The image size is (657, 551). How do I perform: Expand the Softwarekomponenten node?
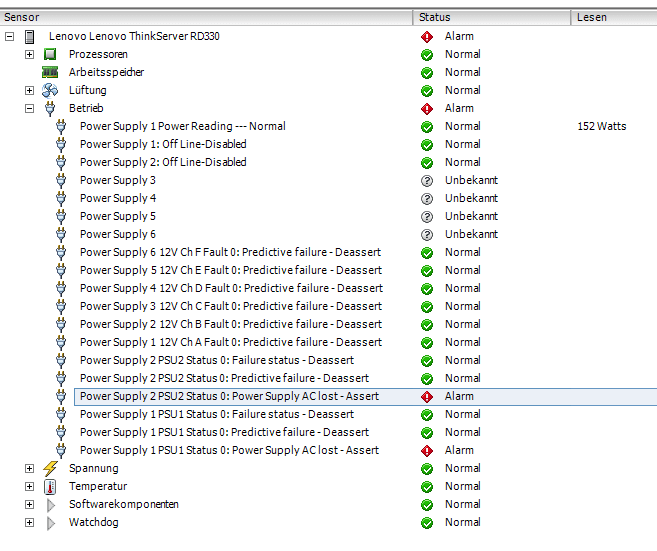pos(29,504)
